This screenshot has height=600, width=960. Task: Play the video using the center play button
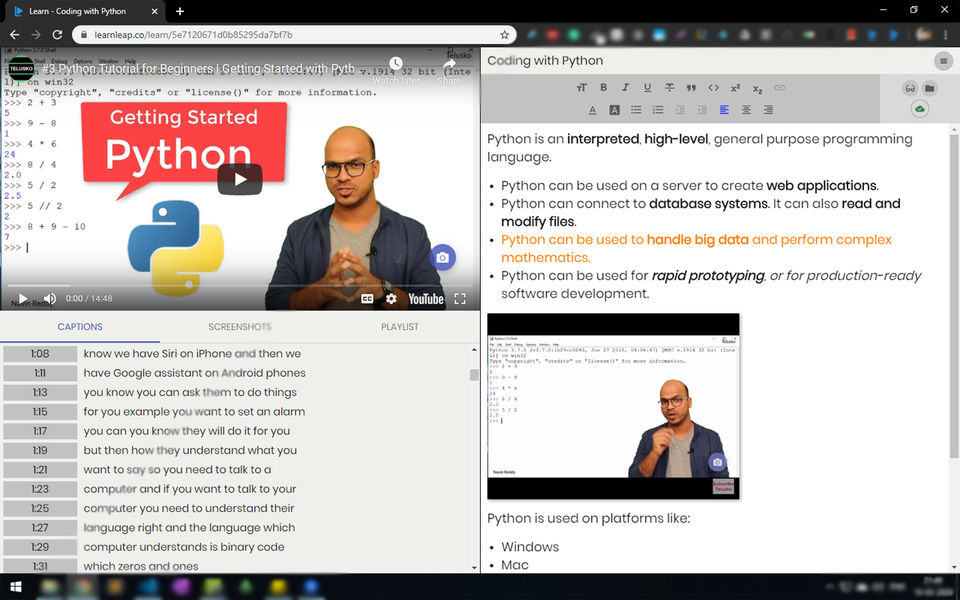click(240, 179)
